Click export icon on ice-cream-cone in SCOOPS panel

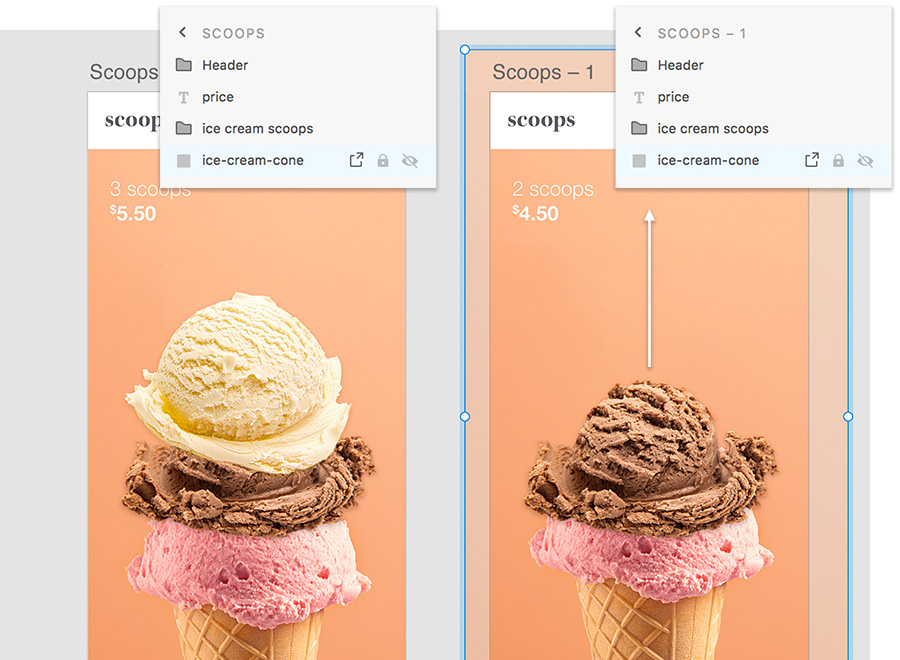pyautogui.click(x=356, y=160)
